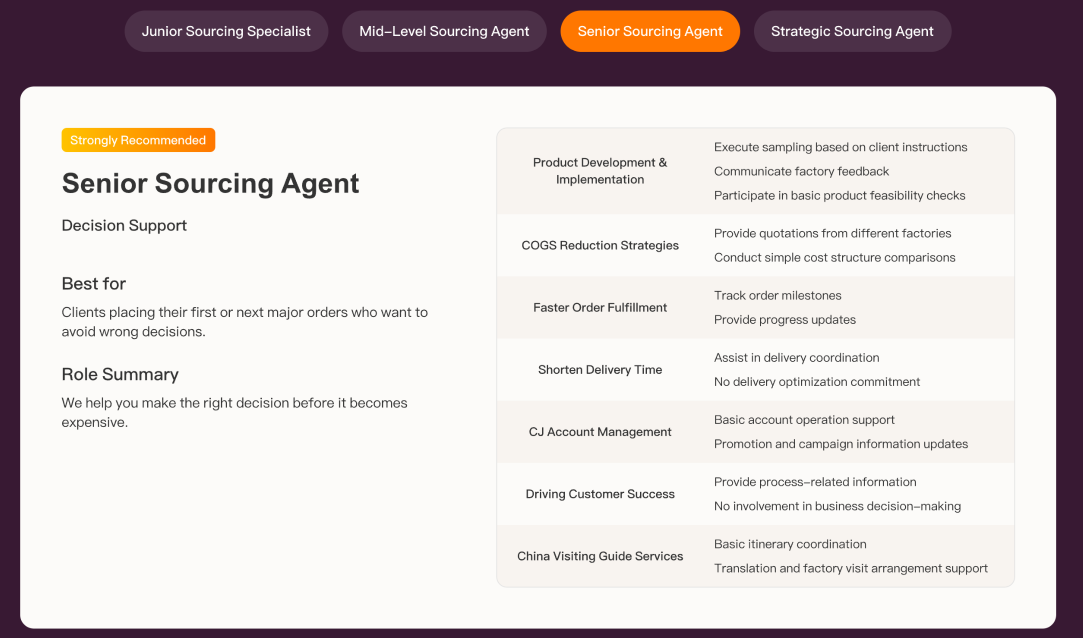Select the Product Development & Implementation row
Viewport: 1083px width, 638px height.
click(x=600, y=171)
